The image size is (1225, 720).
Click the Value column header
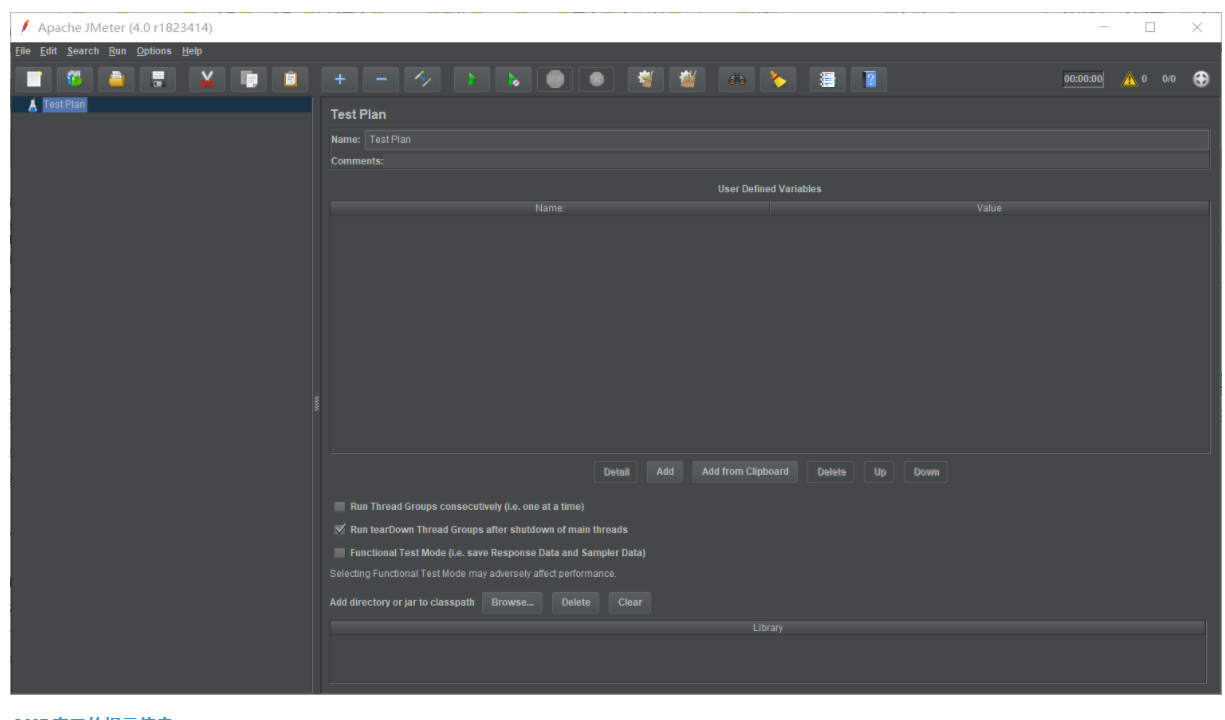click(989, 208)
